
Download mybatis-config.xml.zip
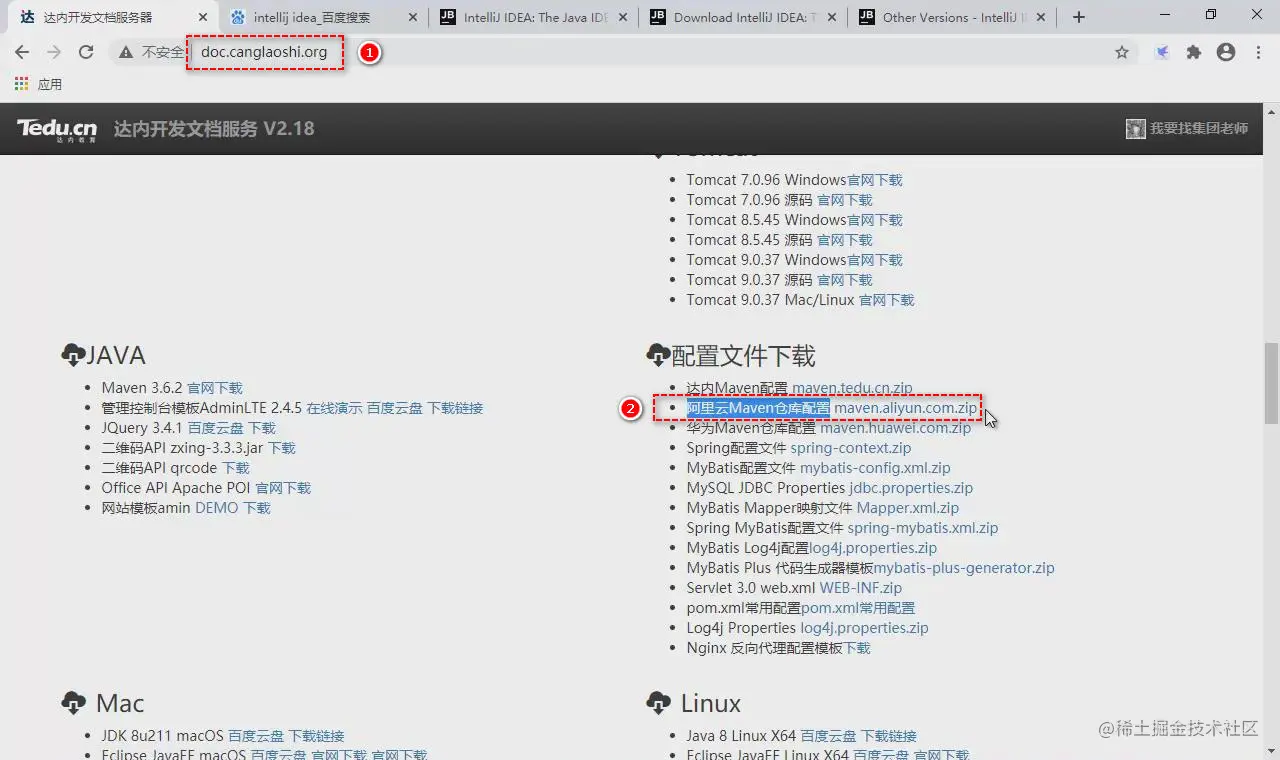coord(875,468)
